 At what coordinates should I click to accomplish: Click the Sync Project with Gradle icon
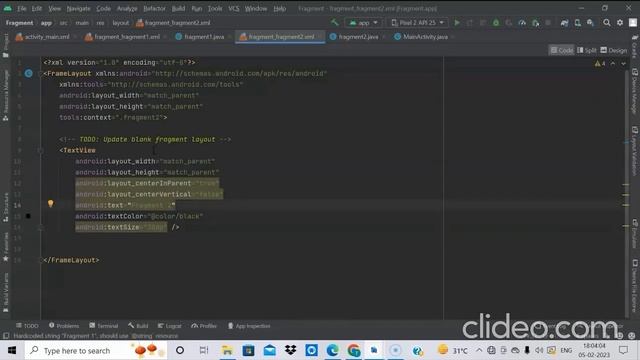[x=564, y=23]
